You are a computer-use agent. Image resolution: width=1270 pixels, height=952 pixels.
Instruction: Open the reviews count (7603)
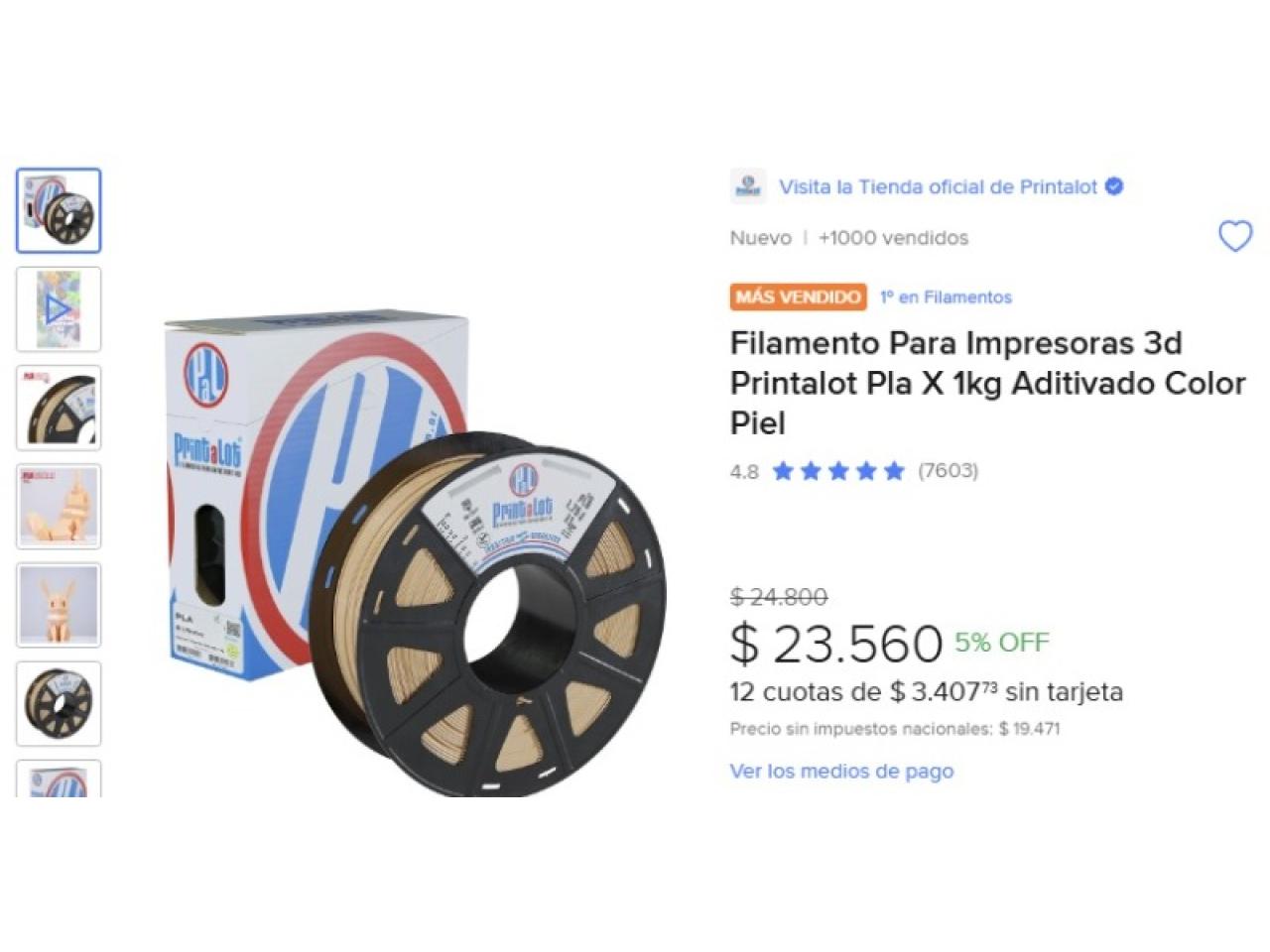(948, 470)
